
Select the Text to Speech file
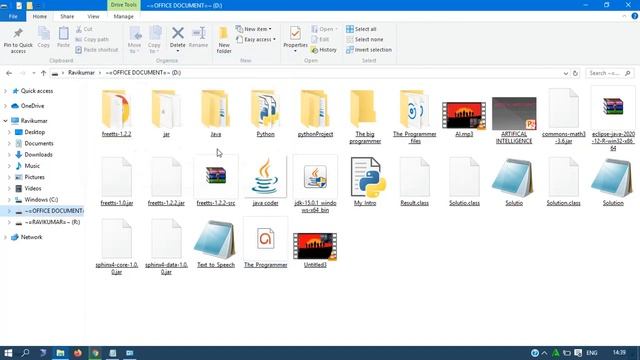click(216, 244)
